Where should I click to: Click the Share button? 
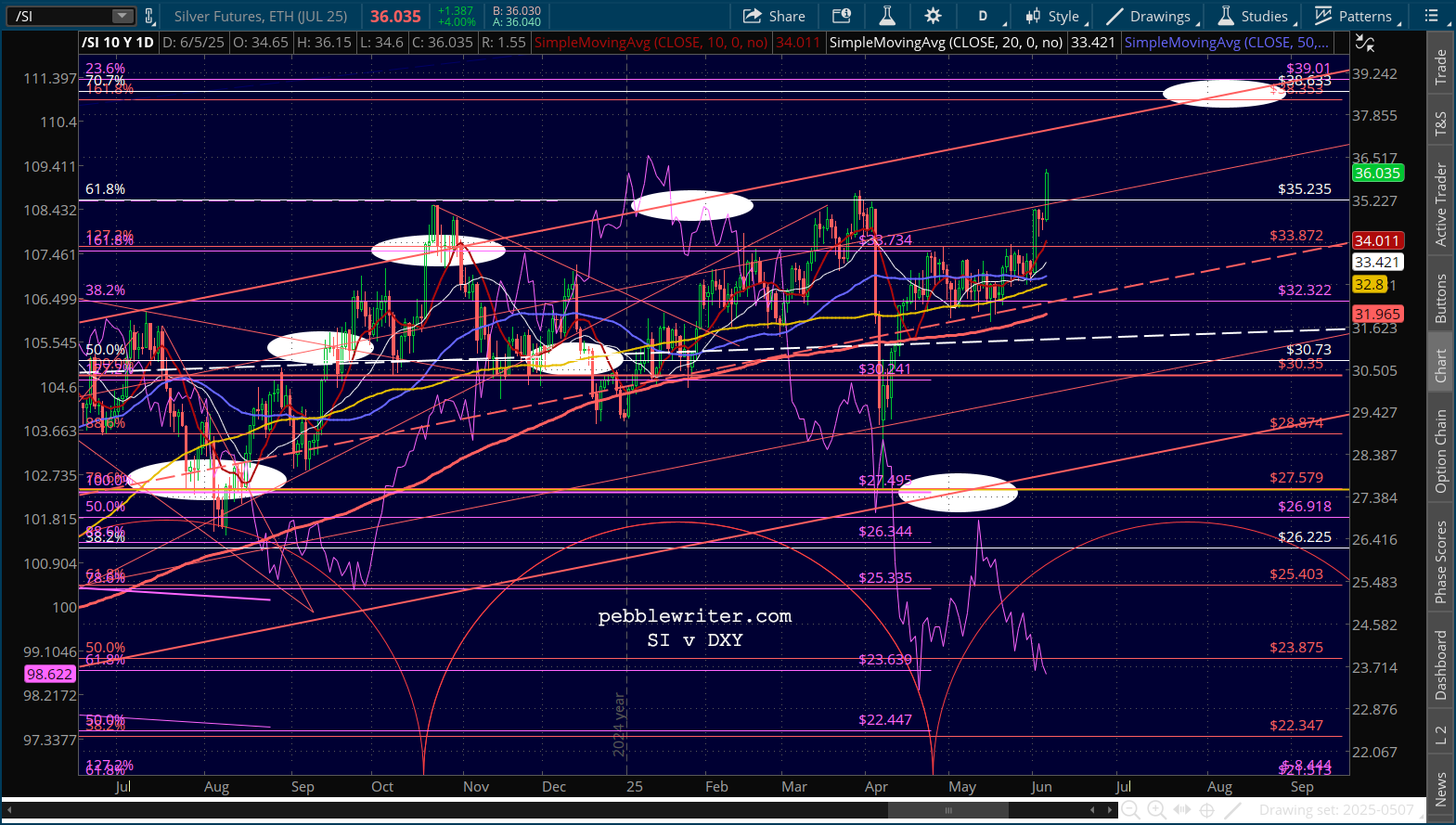(x=775, y=16)
